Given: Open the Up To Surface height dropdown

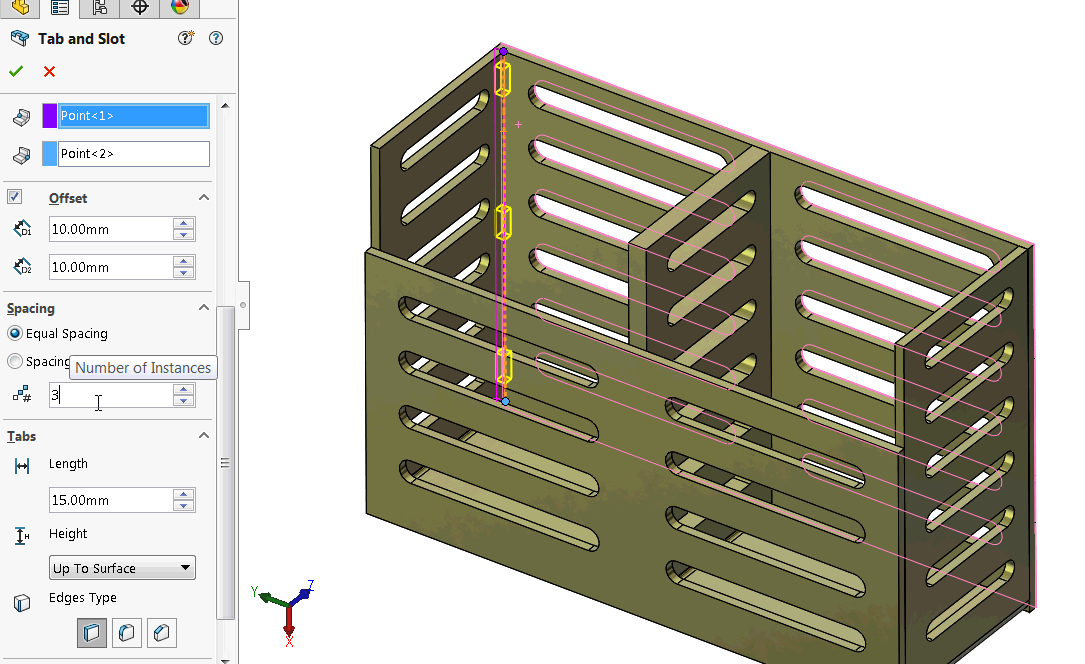Looking at the screenshot, I should pos(122,568).
